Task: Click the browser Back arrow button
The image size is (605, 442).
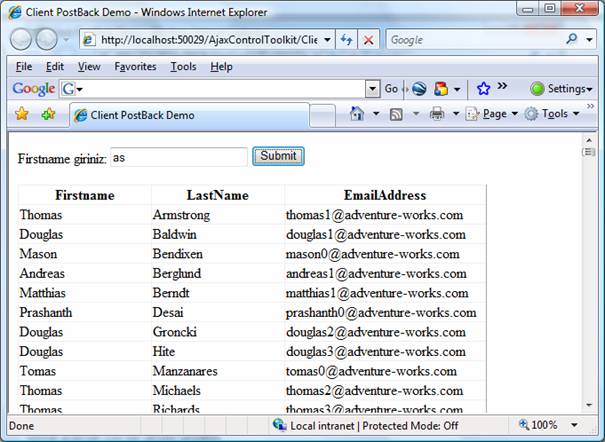Action: [x=20, y=39]
